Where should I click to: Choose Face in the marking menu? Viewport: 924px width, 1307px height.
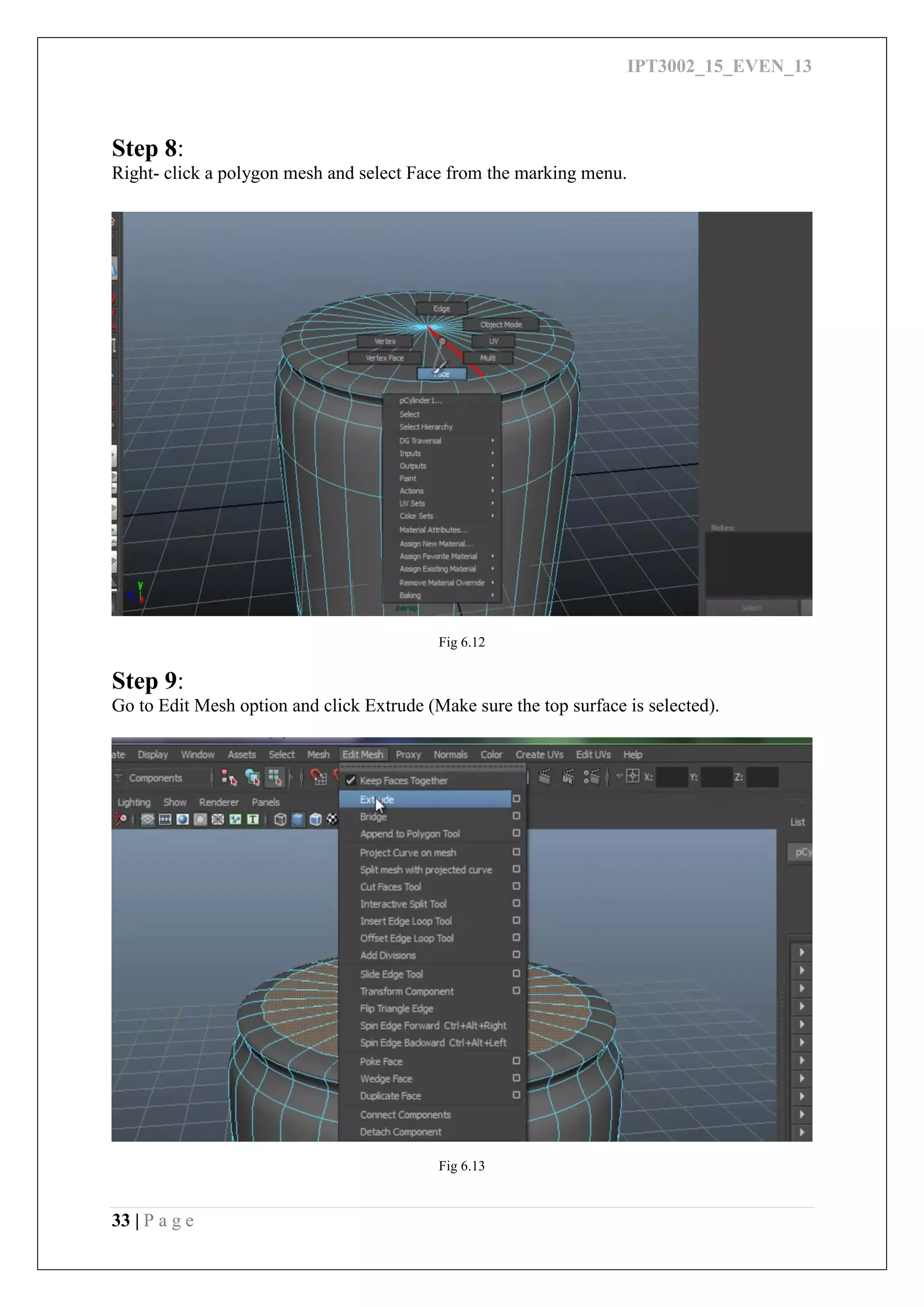[442, 374]
